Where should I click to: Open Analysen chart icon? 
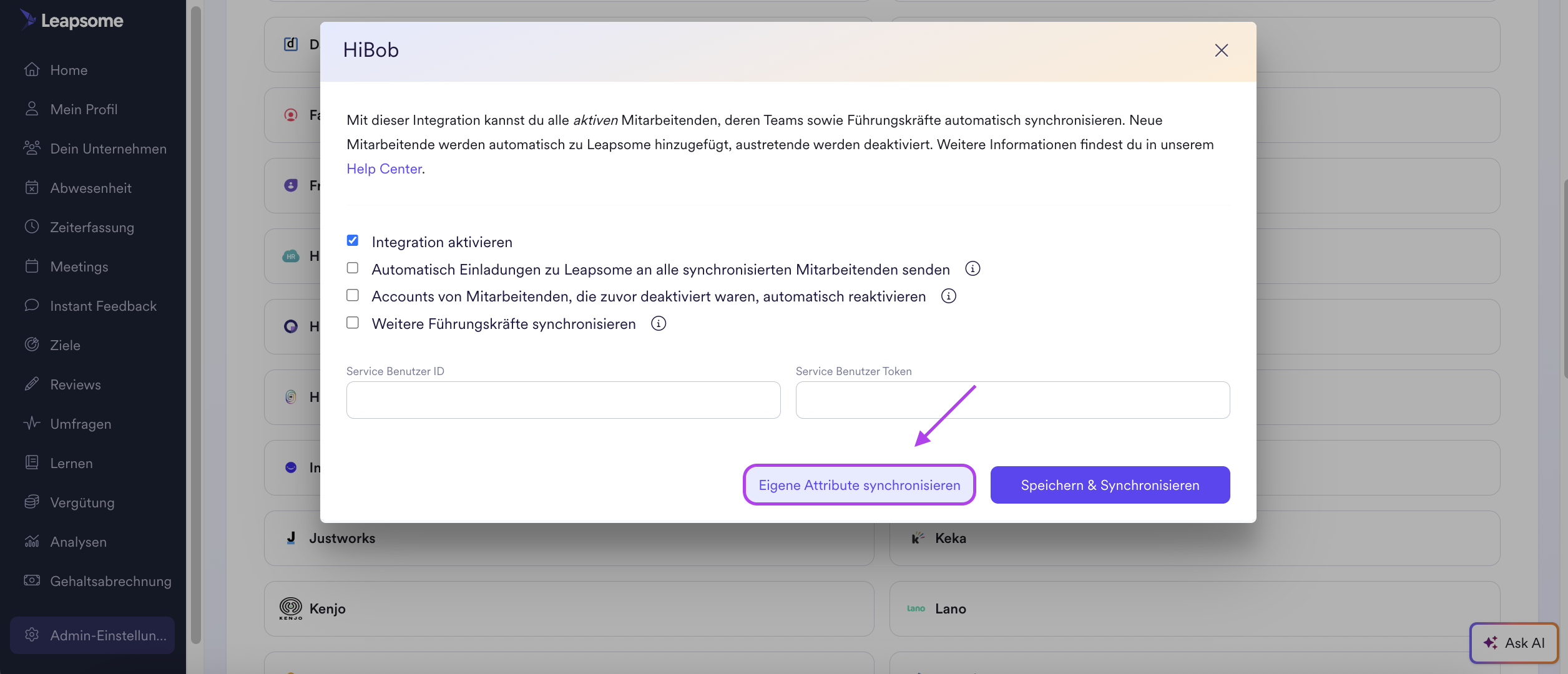pyautogui.click(x=32, y=541)
